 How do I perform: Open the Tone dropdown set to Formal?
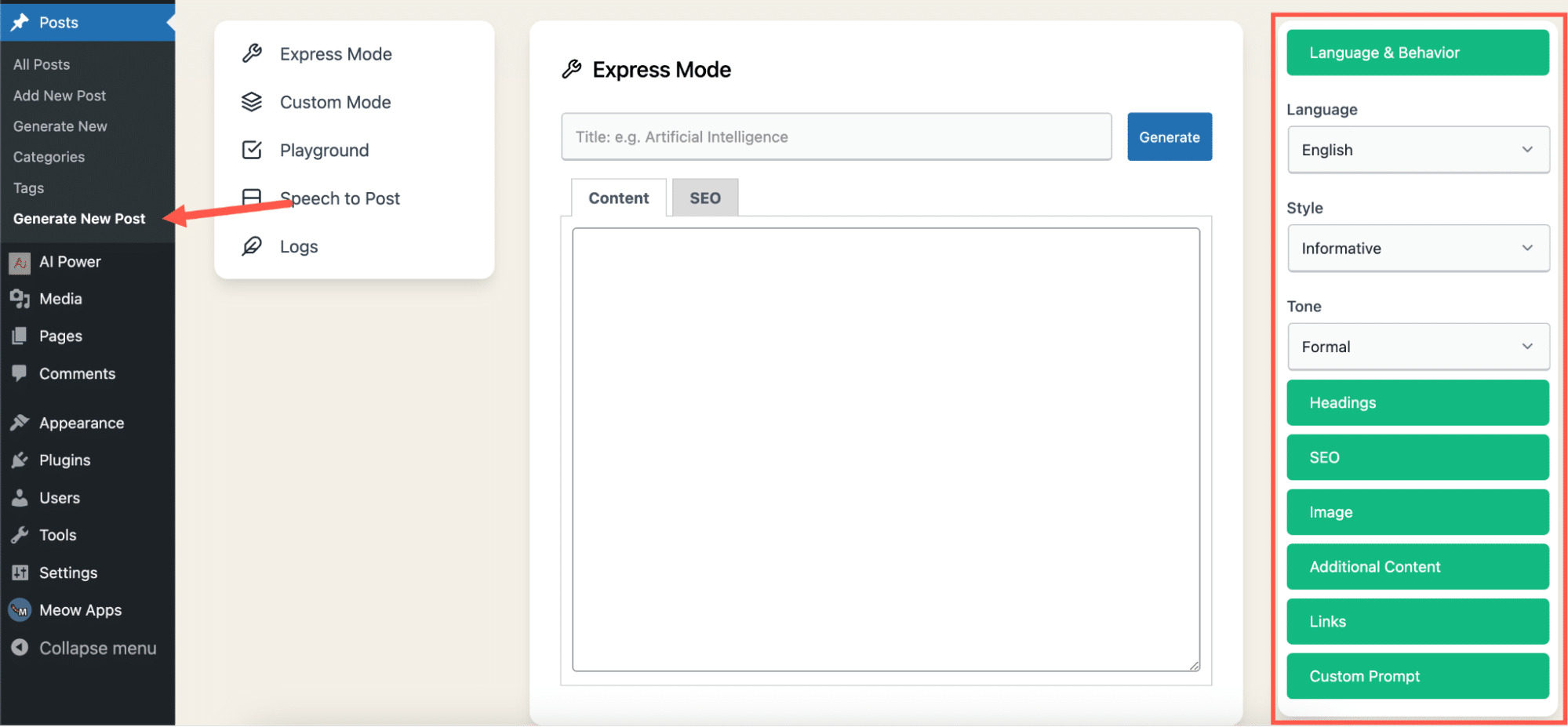click(1417, 347)
